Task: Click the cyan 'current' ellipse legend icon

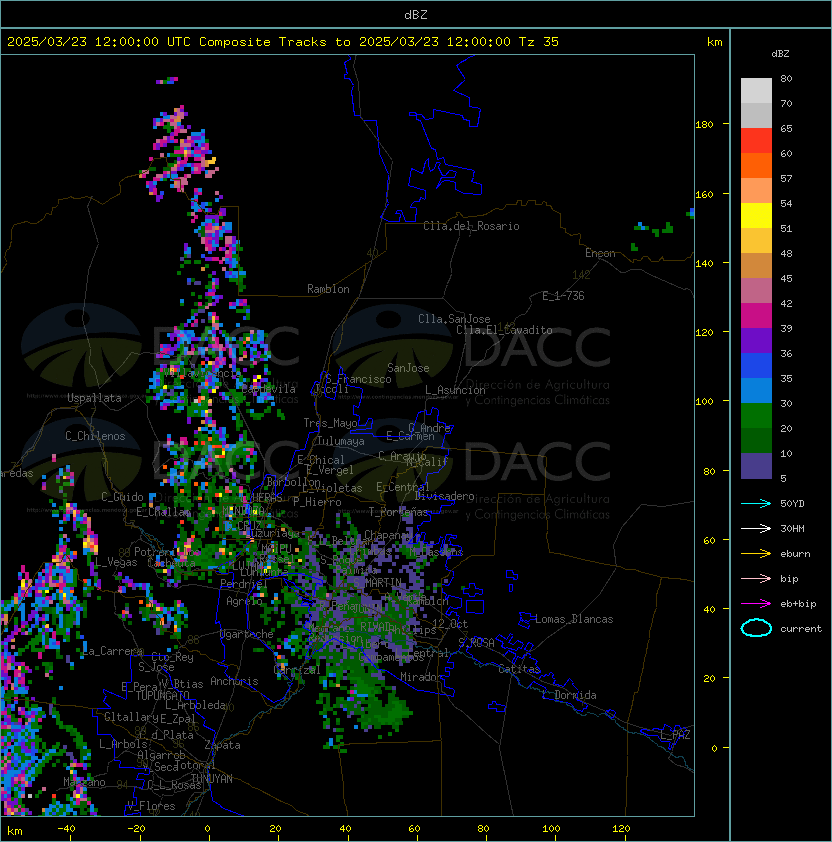Action: point(756,628)
